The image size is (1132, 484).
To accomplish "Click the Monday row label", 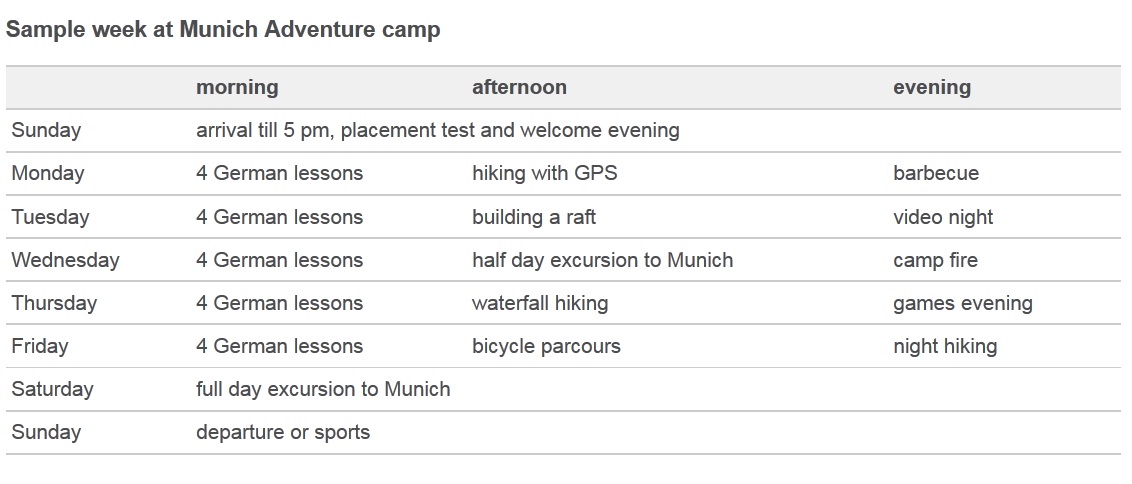I will [x=48, y=173].
